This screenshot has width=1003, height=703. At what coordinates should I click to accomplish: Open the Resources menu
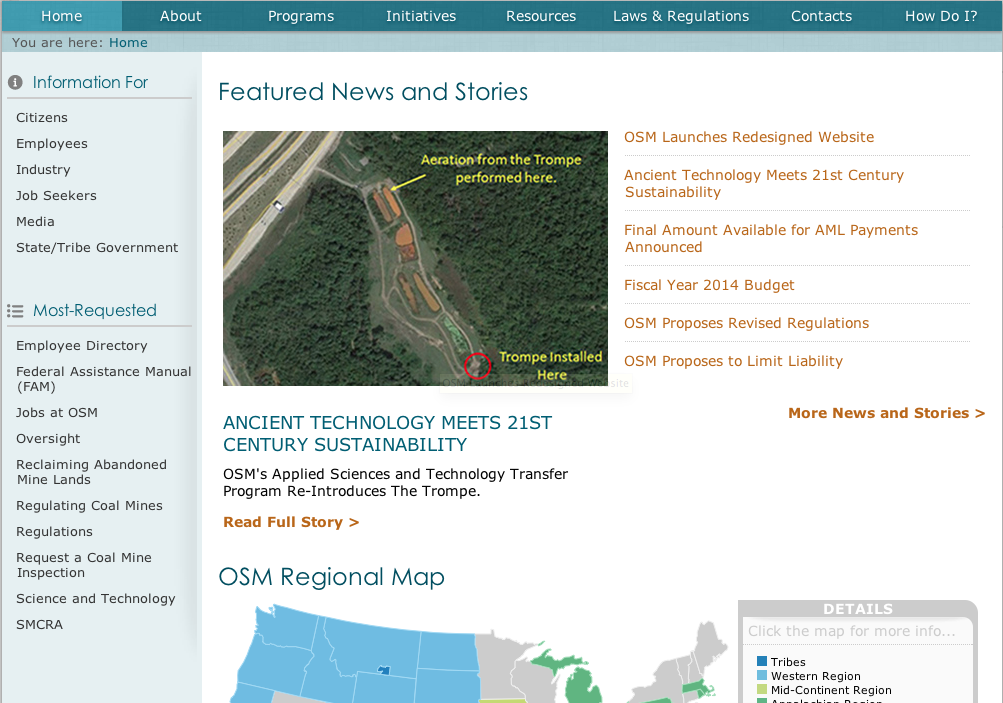[541, 16]
